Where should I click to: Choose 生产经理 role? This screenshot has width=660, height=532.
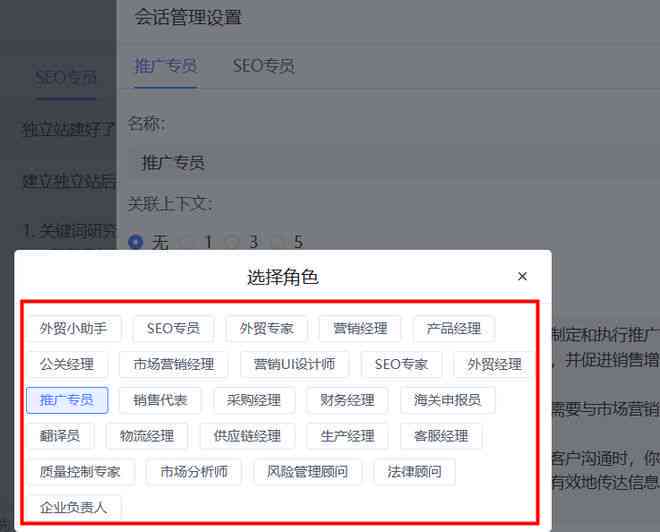[x=347, y=436]
